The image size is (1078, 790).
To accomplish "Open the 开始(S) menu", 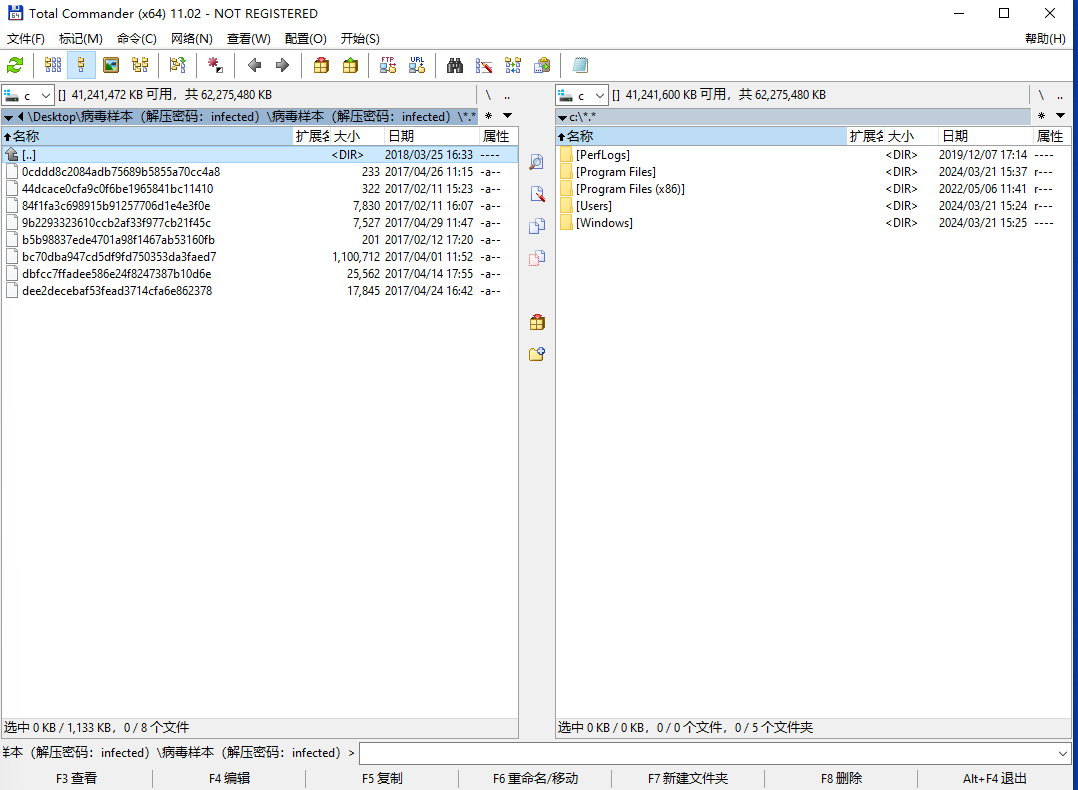I will coord(360,39).
